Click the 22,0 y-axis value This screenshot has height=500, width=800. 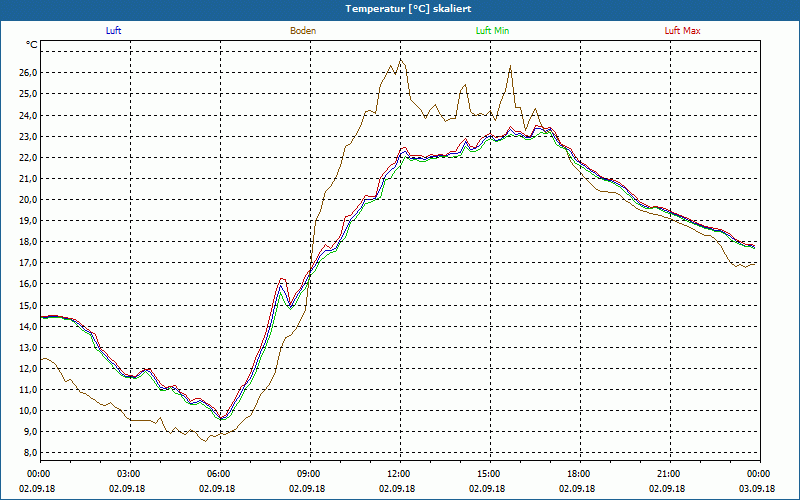[29, 158]
